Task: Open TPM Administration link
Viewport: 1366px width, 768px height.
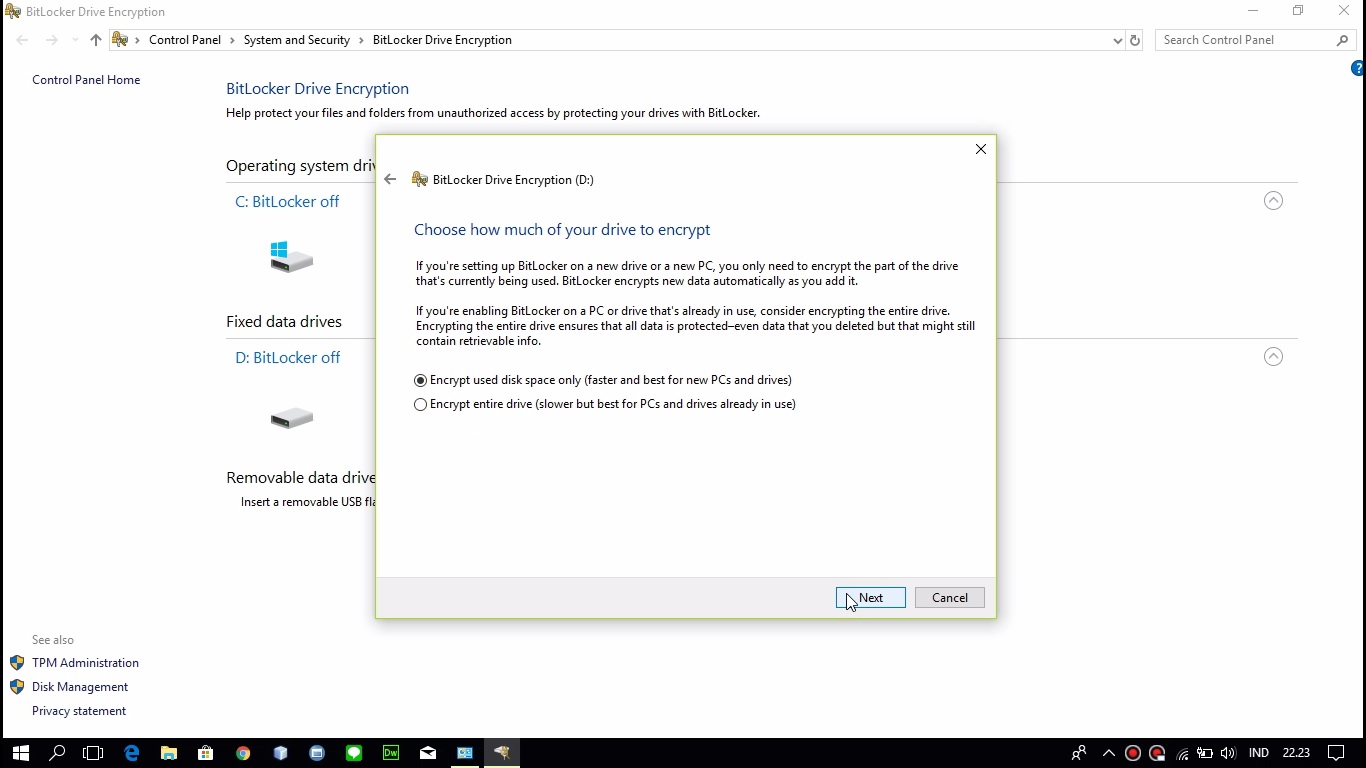Action: point(85,663)
